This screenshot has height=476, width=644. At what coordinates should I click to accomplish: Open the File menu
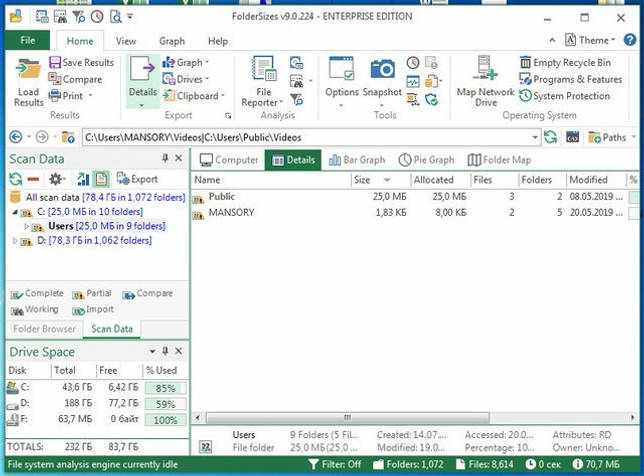tap(28, 40)
